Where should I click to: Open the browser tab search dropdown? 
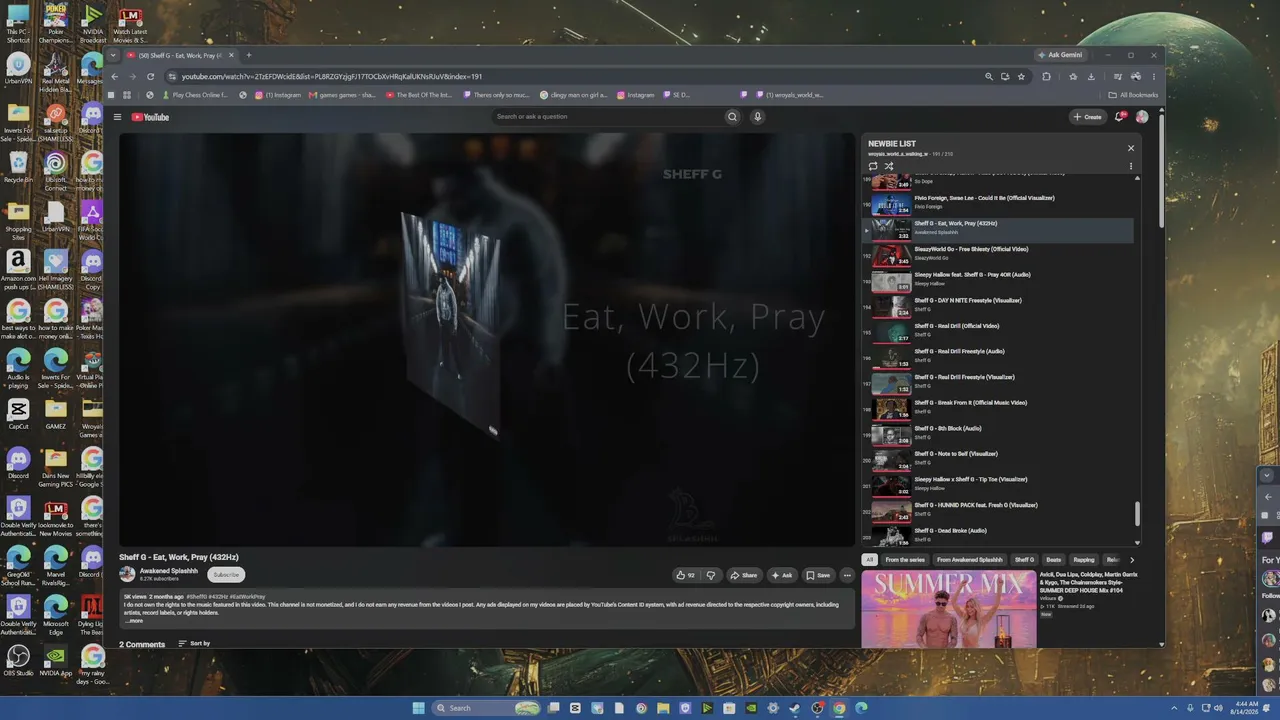click(x=114, y=55)
